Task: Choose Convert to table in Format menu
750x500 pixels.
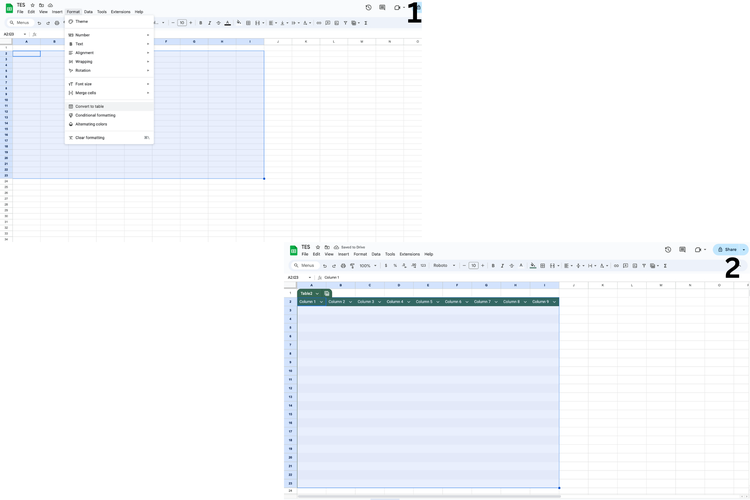Action: tap(90, 106)
